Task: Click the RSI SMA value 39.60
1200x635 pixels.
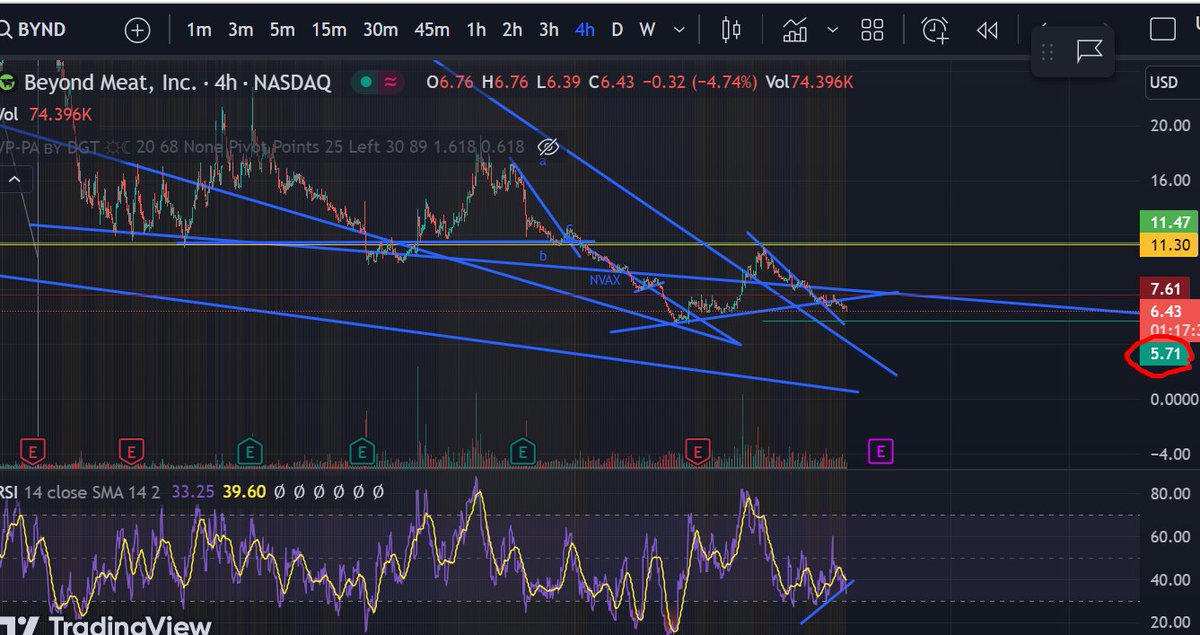Action: [x=245, y=492]
